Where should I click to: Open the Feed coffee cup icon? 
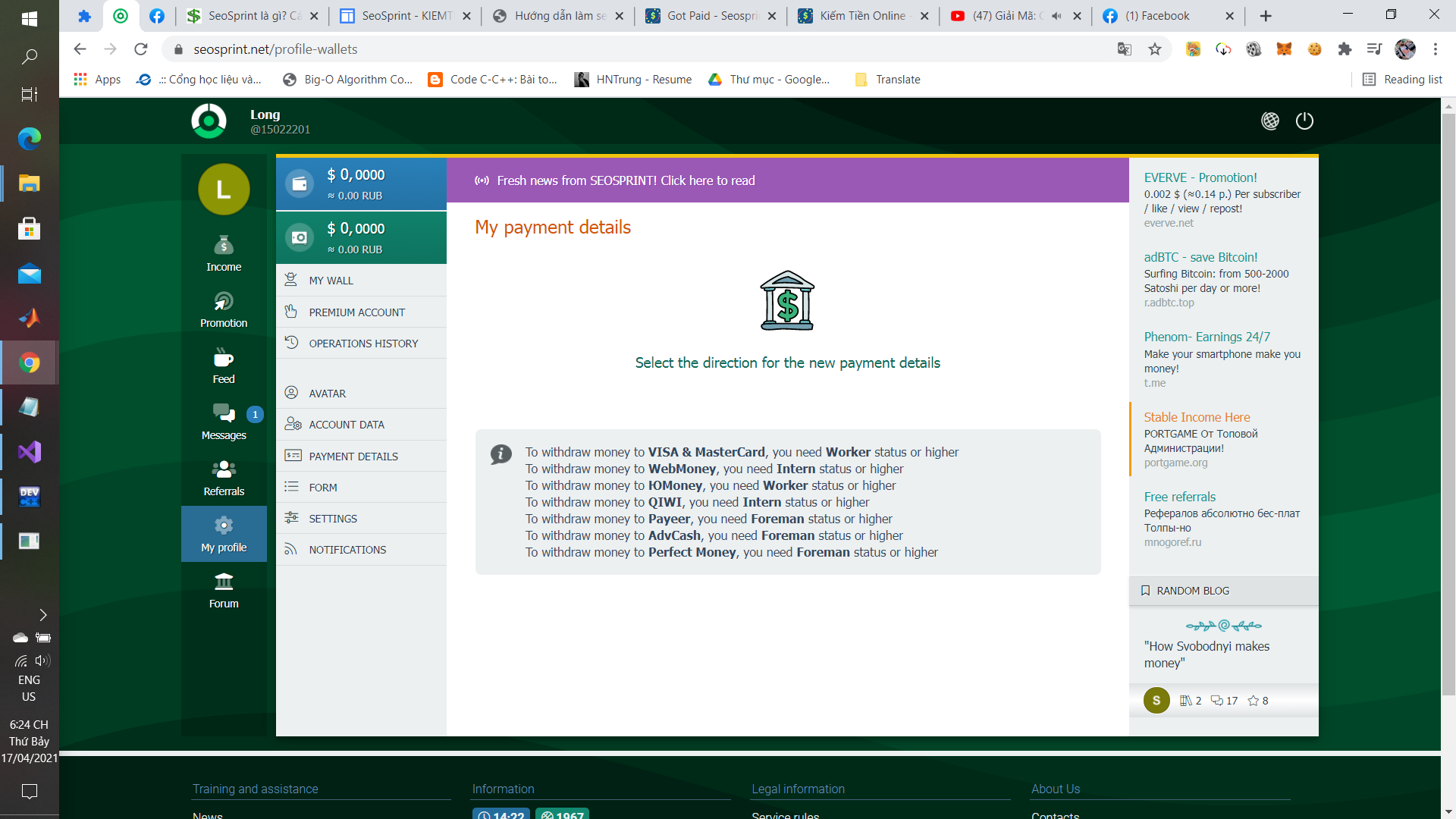[x=224, y=358]
